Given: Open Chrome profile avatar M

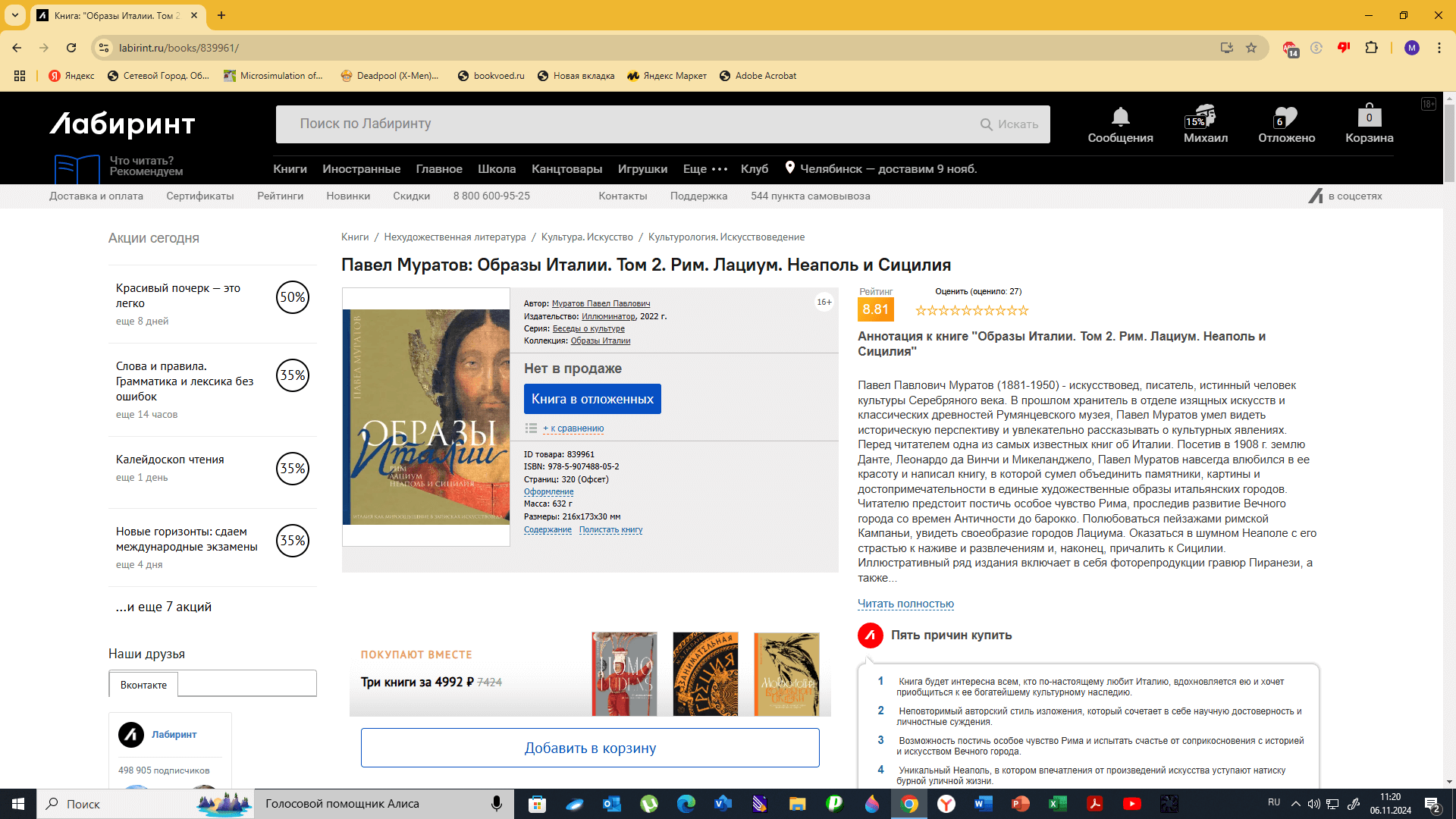Looking at the screenshot, I should 1411,48.
